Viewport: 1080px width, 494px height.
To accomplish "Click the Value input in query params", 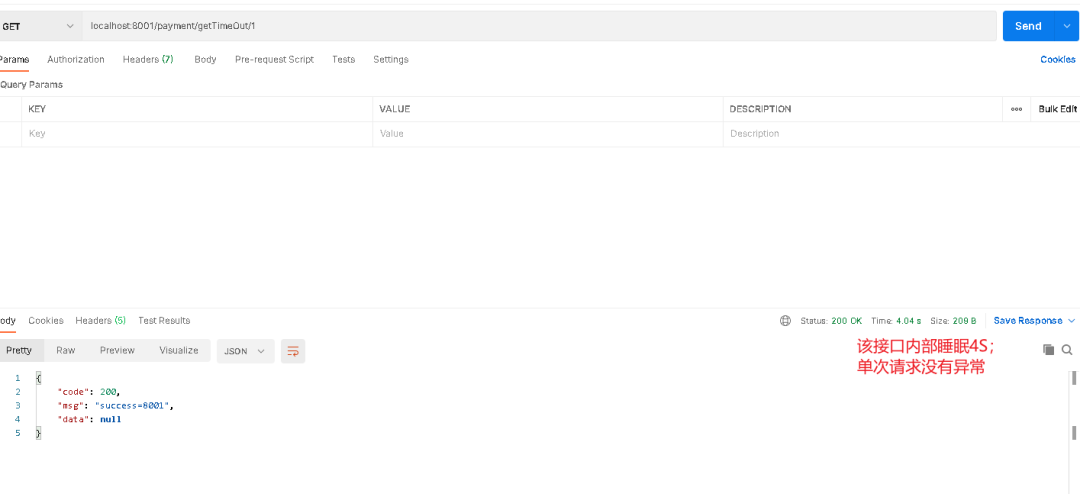I will 548,134.
